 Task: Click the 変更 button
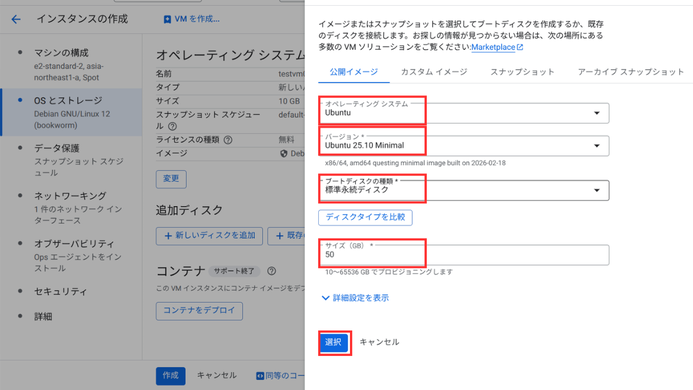click(171, 179)
